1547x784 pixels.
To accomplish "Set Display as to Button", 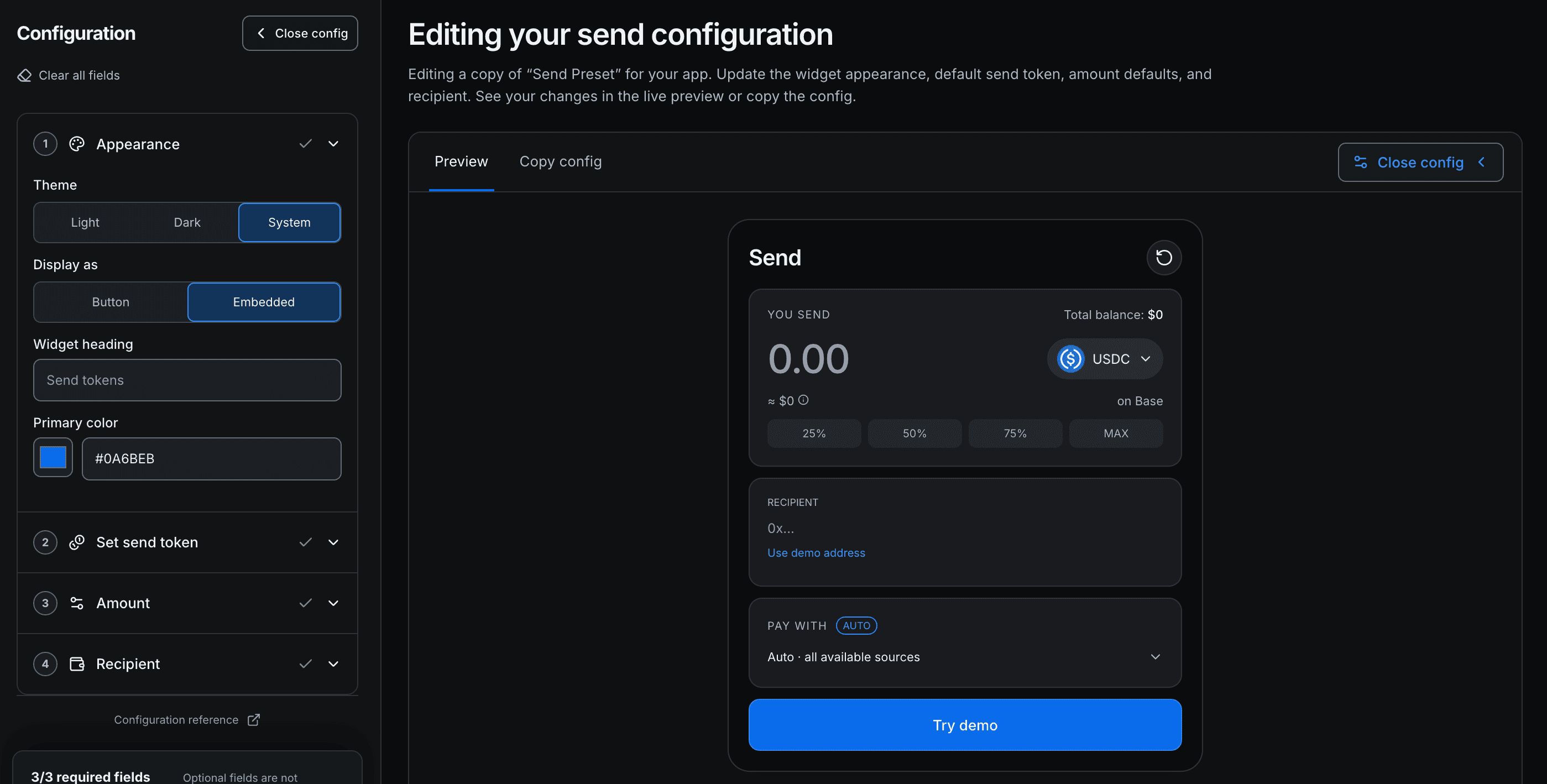I will coord(111,301).
